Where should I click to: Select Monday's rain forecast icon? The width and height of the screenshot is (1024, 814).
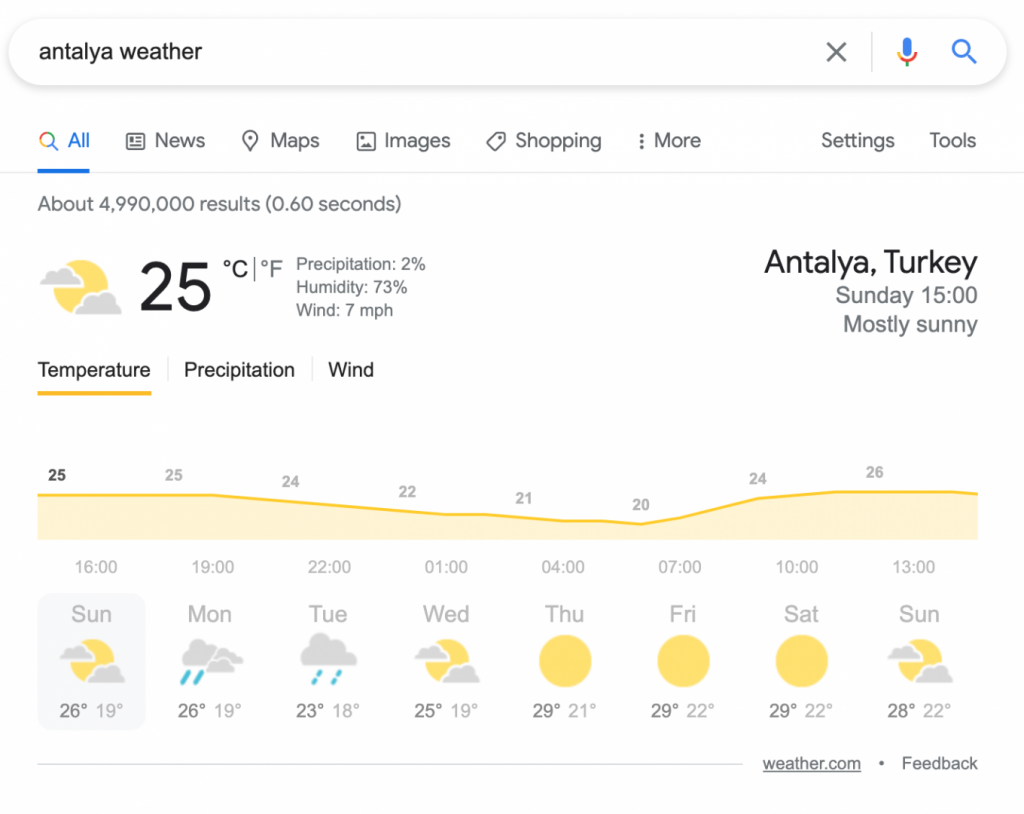[210, 662]
